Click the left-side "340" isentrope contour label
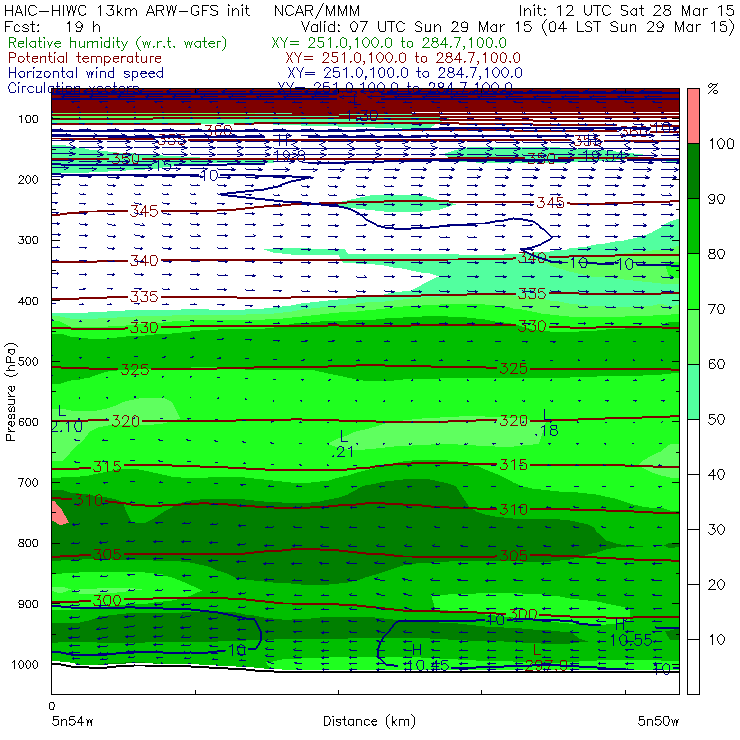 coord(144,260)
